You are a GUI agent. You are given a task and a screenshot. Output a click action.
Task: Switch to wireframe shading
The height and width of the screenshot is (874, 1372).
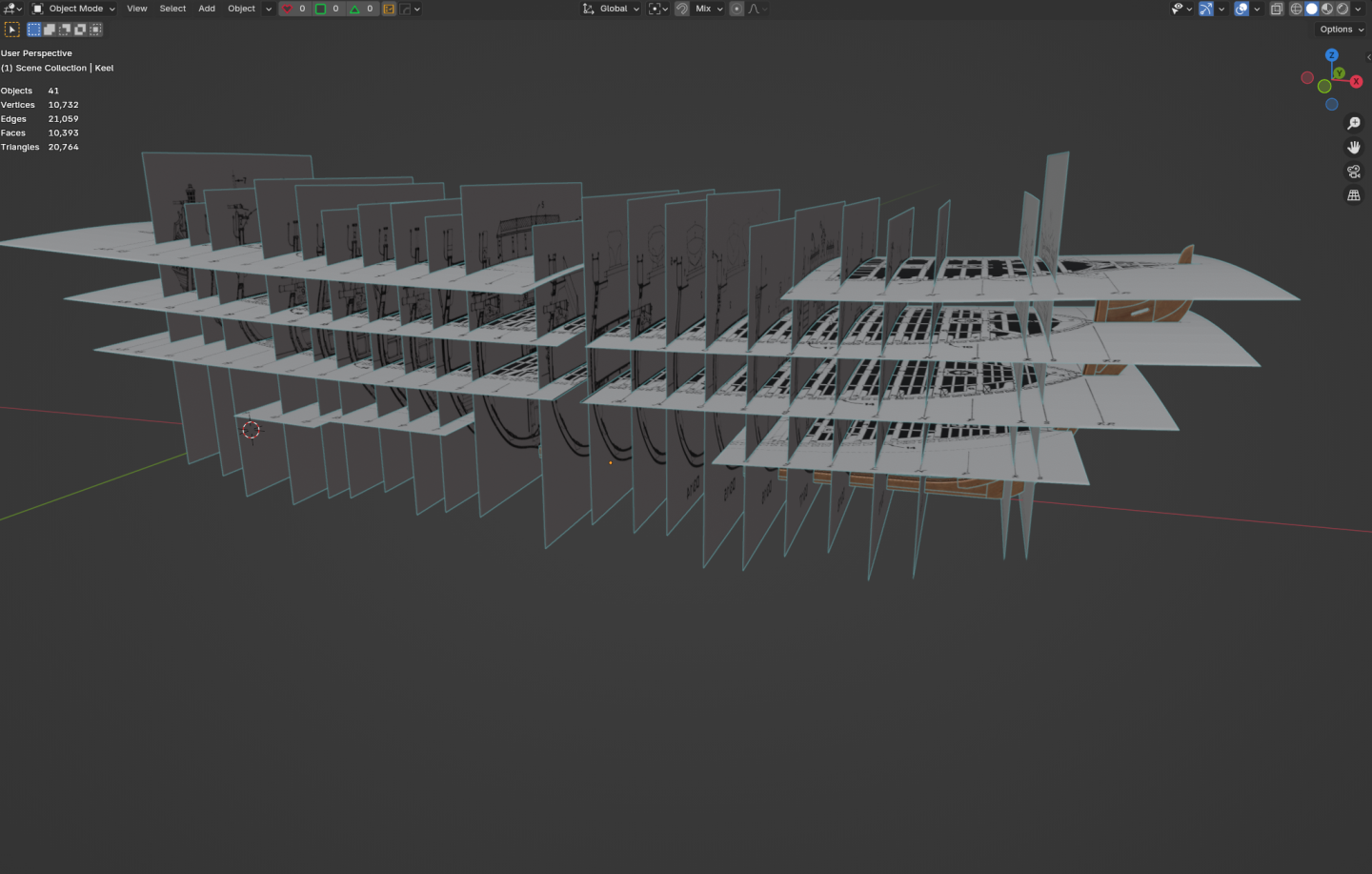click(x=1297, y=9)
